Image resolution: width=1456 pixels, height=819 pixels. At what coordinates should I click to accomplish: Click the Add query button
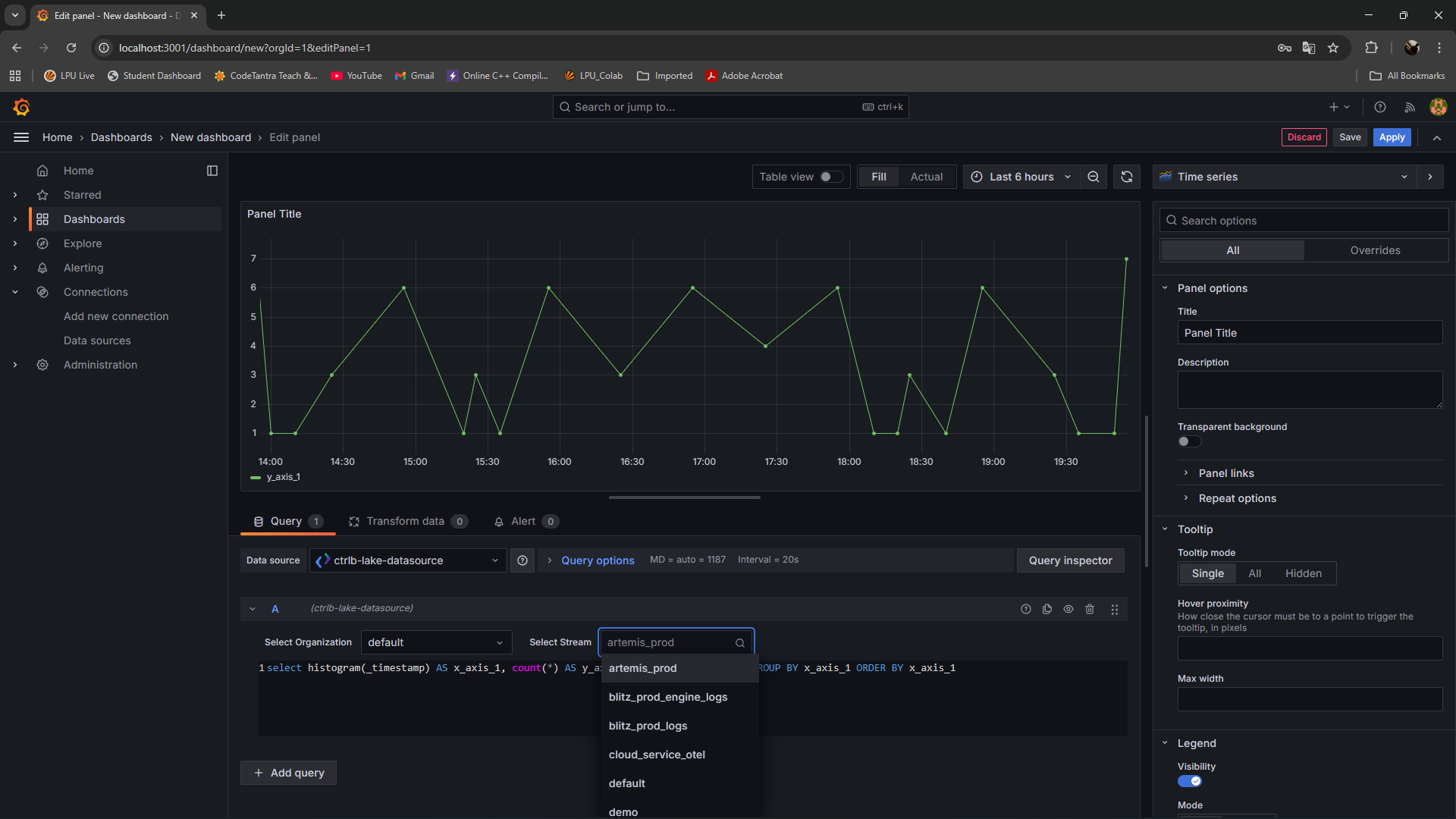point(289,773)
